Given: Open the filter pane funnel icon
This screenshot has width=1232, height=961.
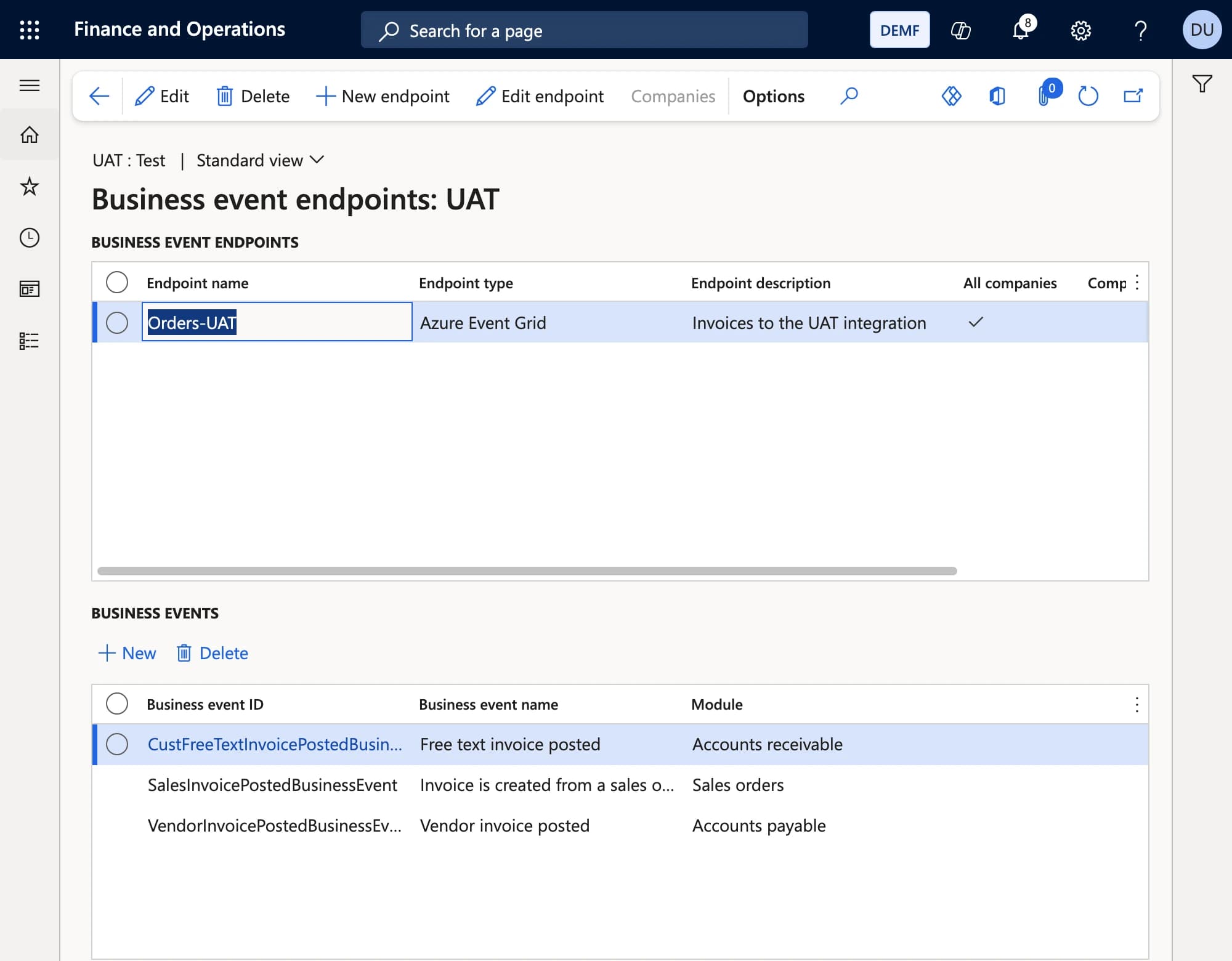Looking at the screenshot, I should (x=1202, y=84).
